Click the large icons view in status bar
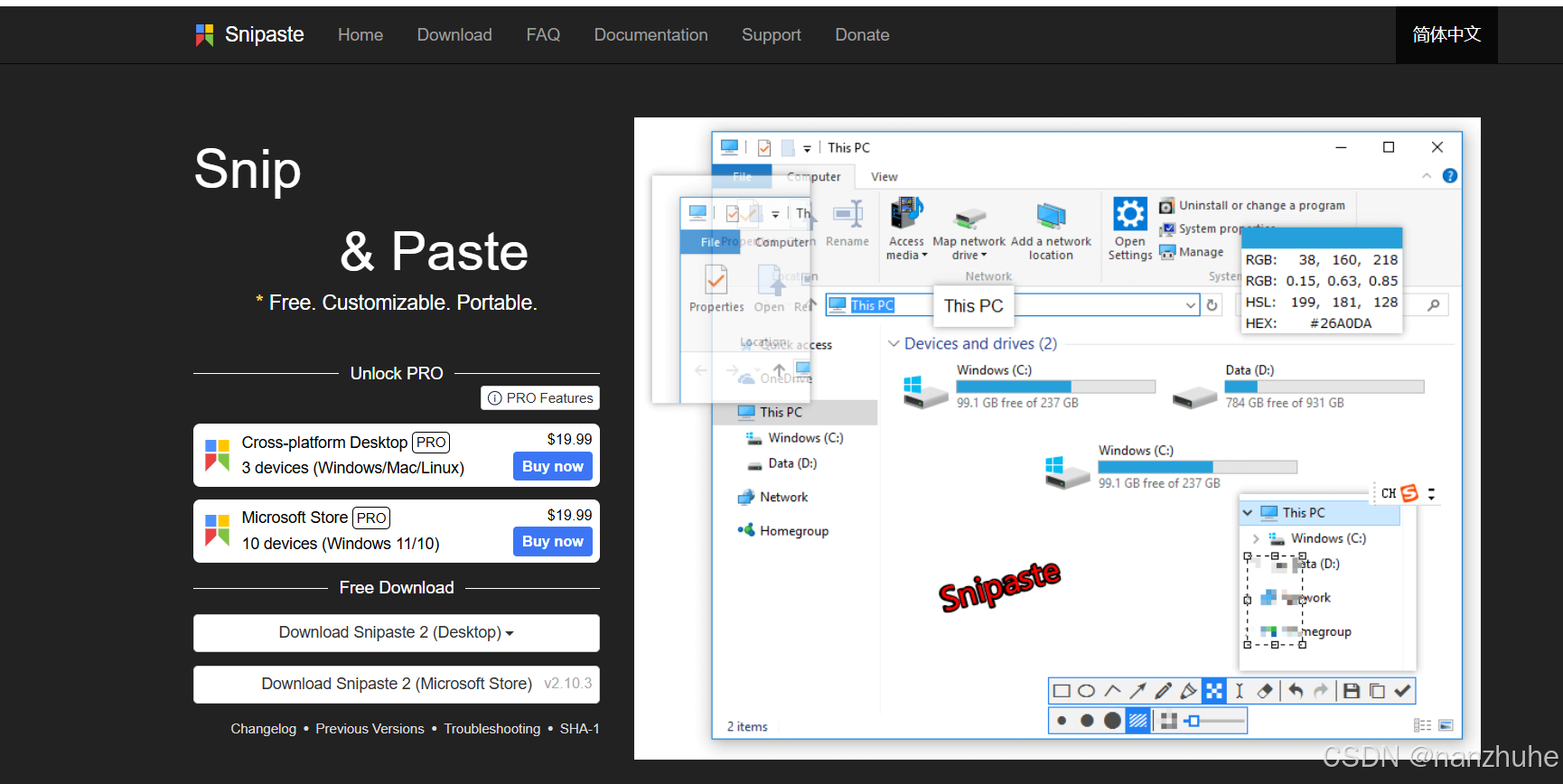 point(1446,725)
